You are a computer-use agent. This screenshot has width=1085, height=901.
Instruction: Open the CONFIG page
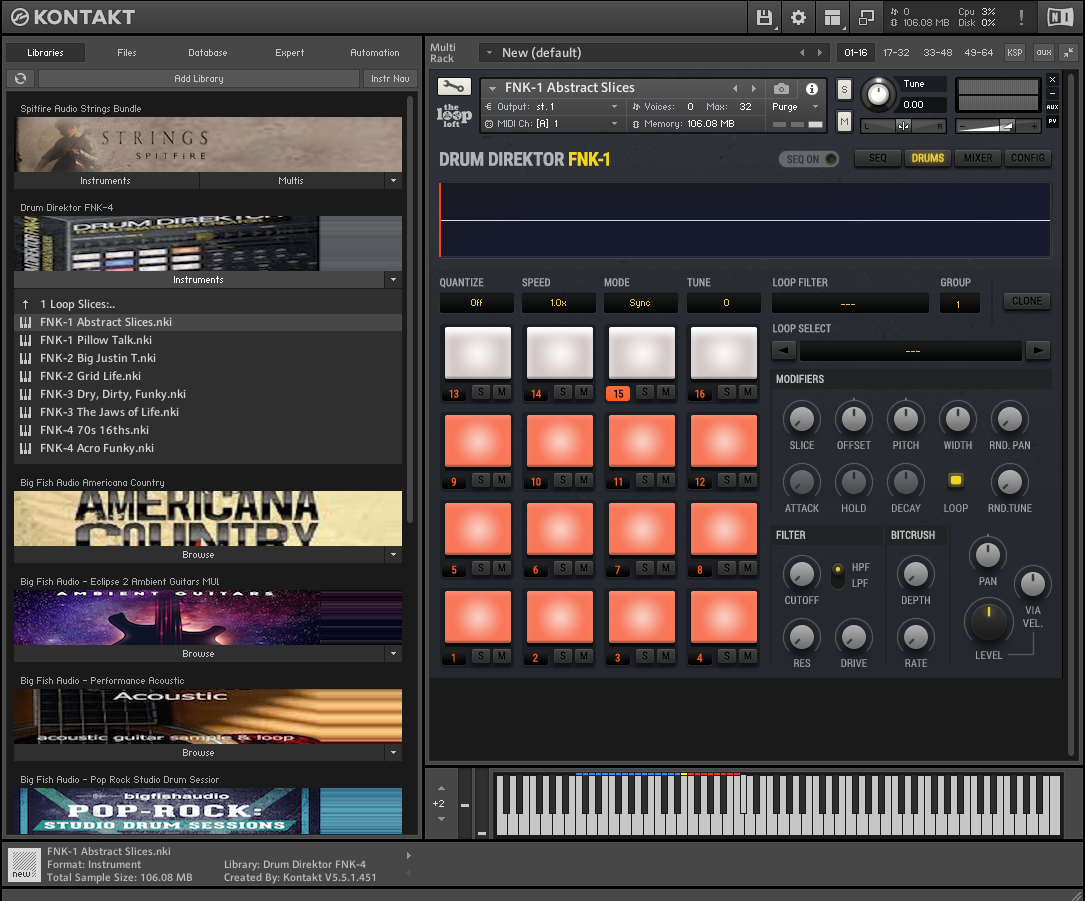(x=1028, y=158)
